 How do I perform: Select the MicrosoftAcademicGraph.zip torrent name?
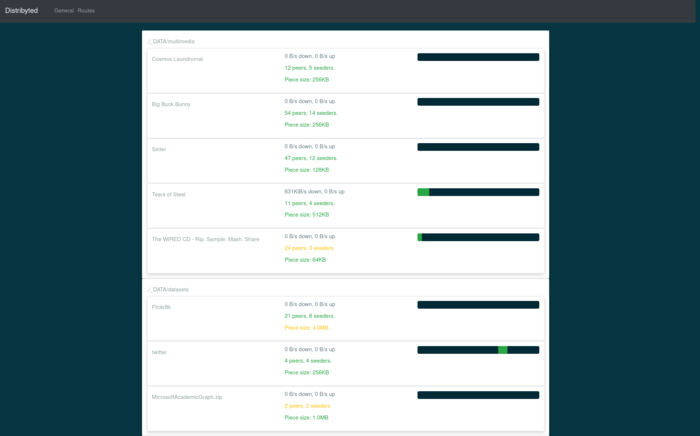tap(187, 397)
